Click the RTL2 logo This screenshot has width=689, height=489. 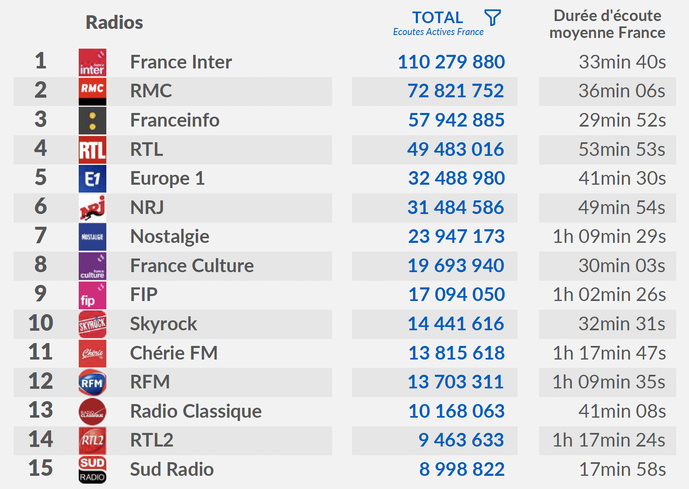pyautogui.click(x=92, y=441)
